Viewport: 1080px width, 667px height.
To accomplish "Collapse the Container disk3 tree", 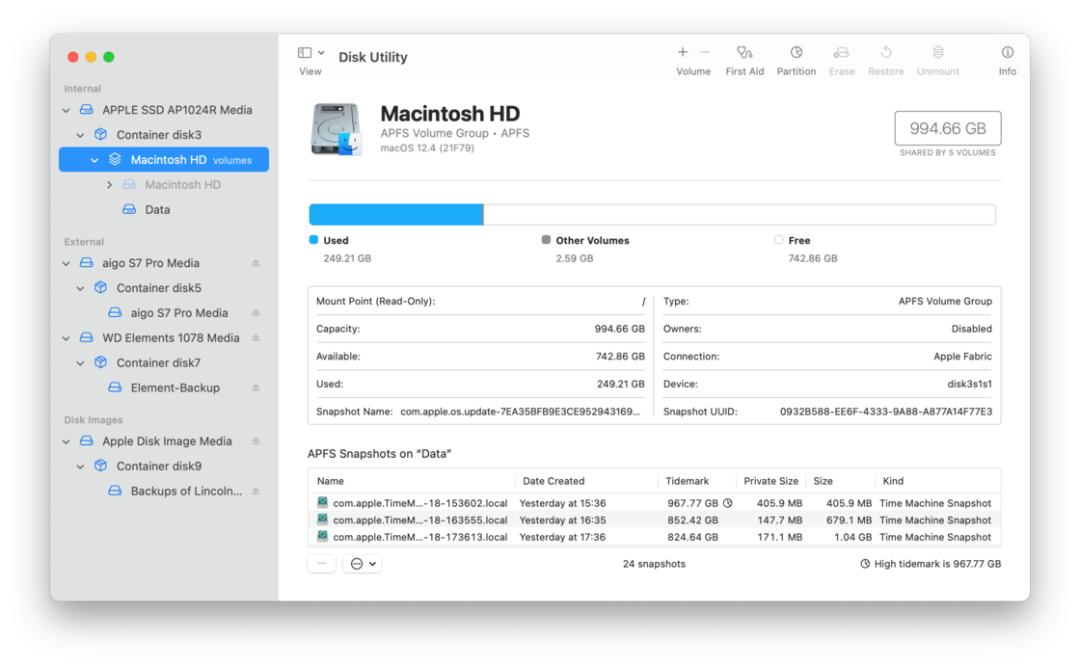I will tap(82, 135).
